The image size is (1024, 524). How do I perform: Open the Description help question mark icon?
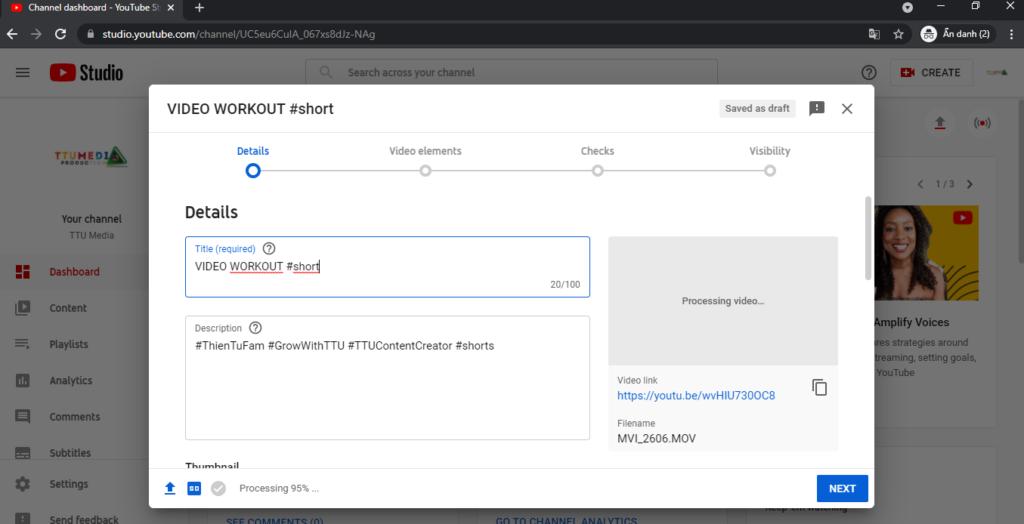tap(255, 328)
